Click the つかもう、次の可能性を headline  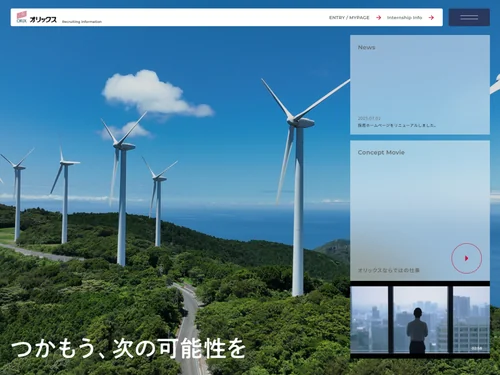[128, 349]
